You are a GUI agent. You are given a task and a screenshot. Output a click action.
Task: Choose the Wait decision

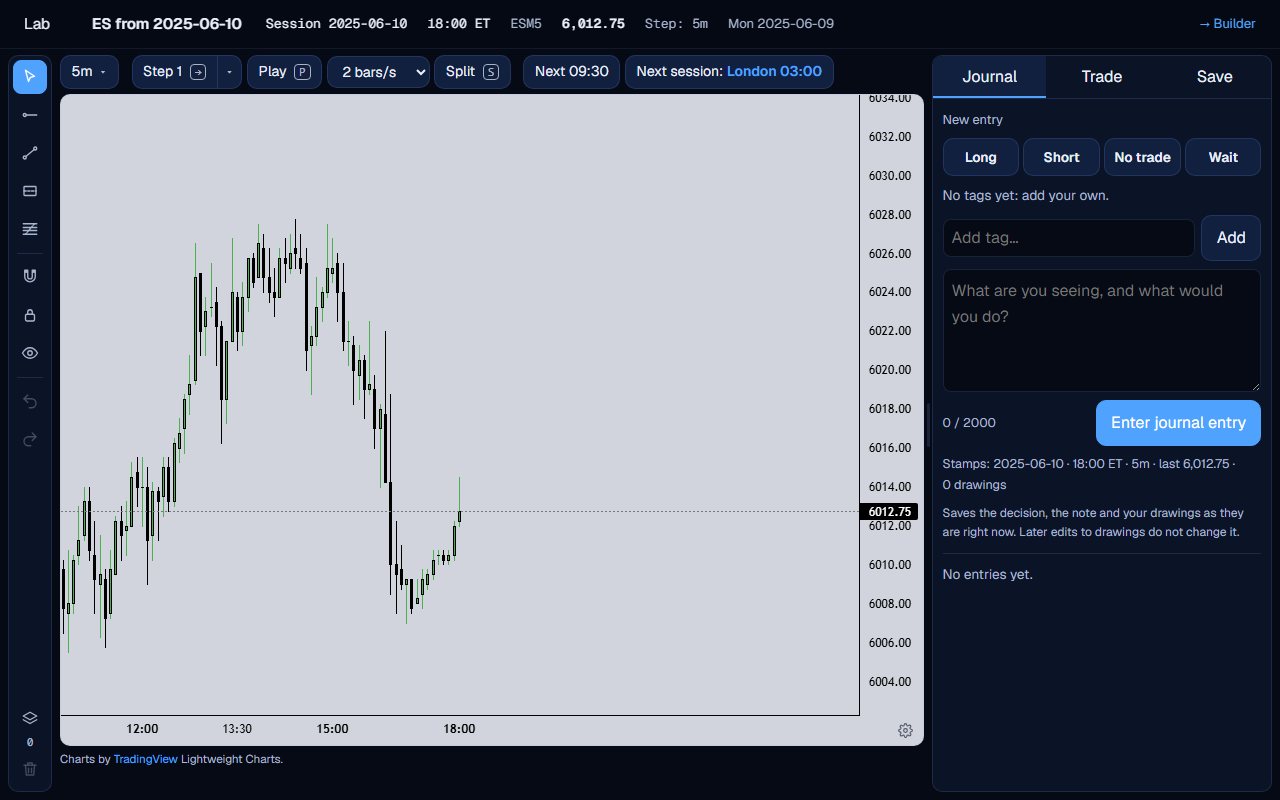[1223, 157]
